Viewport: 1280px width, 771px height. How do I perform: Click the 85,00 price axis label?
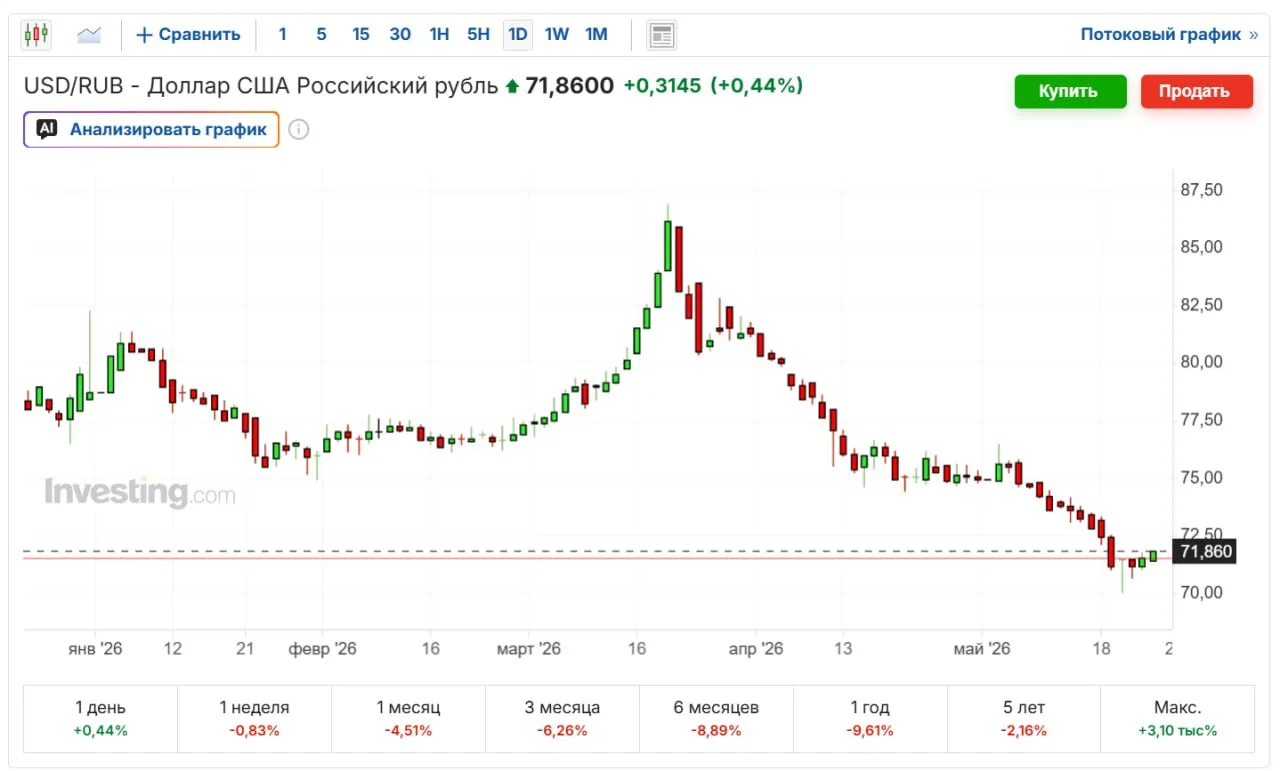1201,247
